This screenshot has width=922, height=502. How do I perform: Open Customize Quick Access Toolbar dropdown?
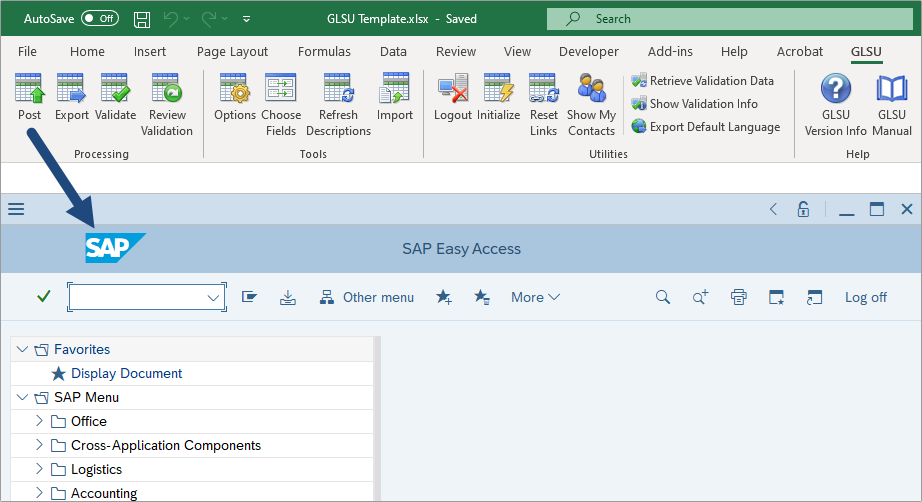(x=246, y=19)
